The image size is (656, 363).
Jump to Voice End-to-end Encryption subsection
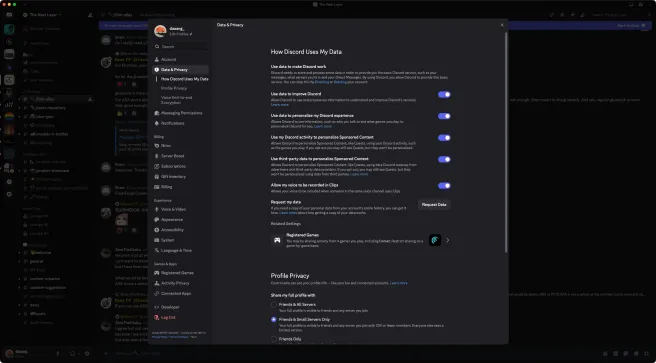point(177,100)
